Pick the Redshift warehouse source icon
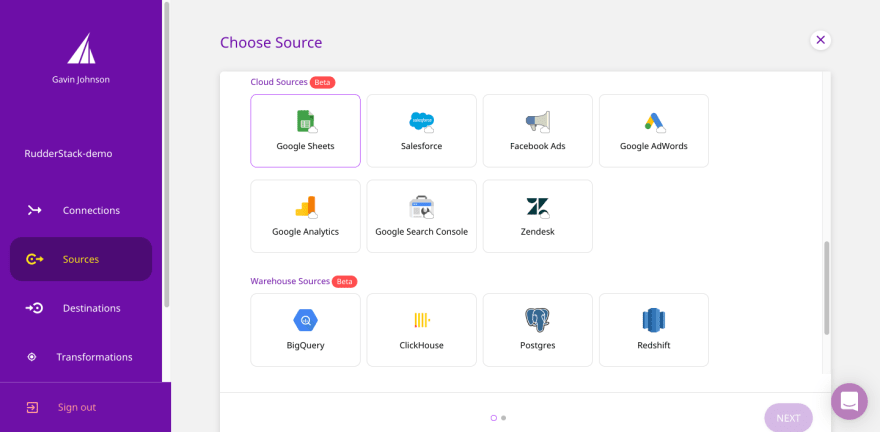Image resolution: width=880 pixels, height=432 pixels. [654, 320]
